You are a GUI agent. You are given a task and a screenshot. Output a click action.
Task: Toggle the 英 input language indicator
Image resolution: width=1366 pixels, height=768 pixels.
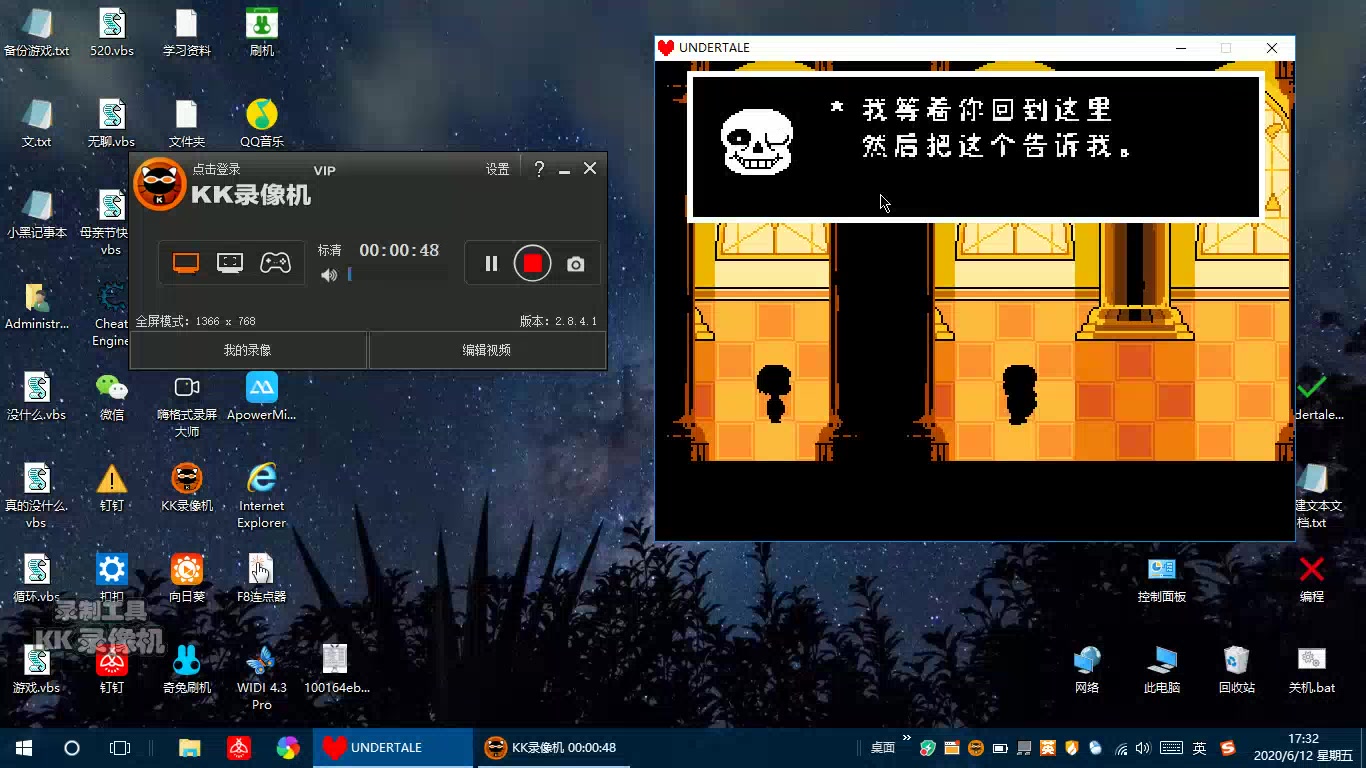pyautogui.click(x=1200, y=748)
